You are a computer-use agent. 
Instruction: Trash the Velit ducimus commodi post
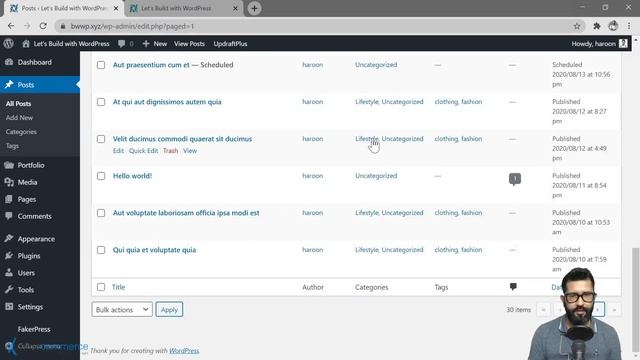[170, 151]
